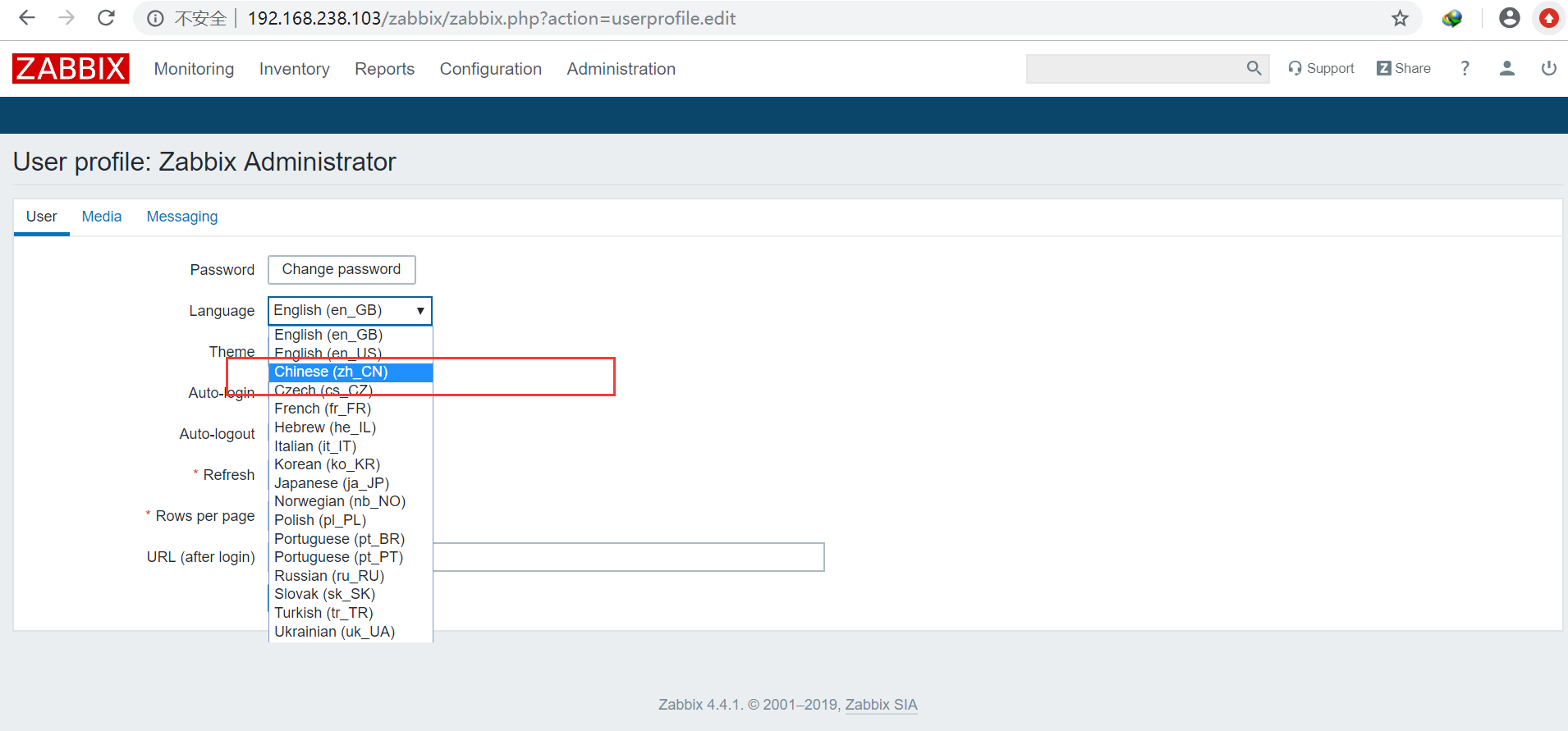Select Korean (ko_KR) option
The image size is (1568, 731).
(351, 464)
